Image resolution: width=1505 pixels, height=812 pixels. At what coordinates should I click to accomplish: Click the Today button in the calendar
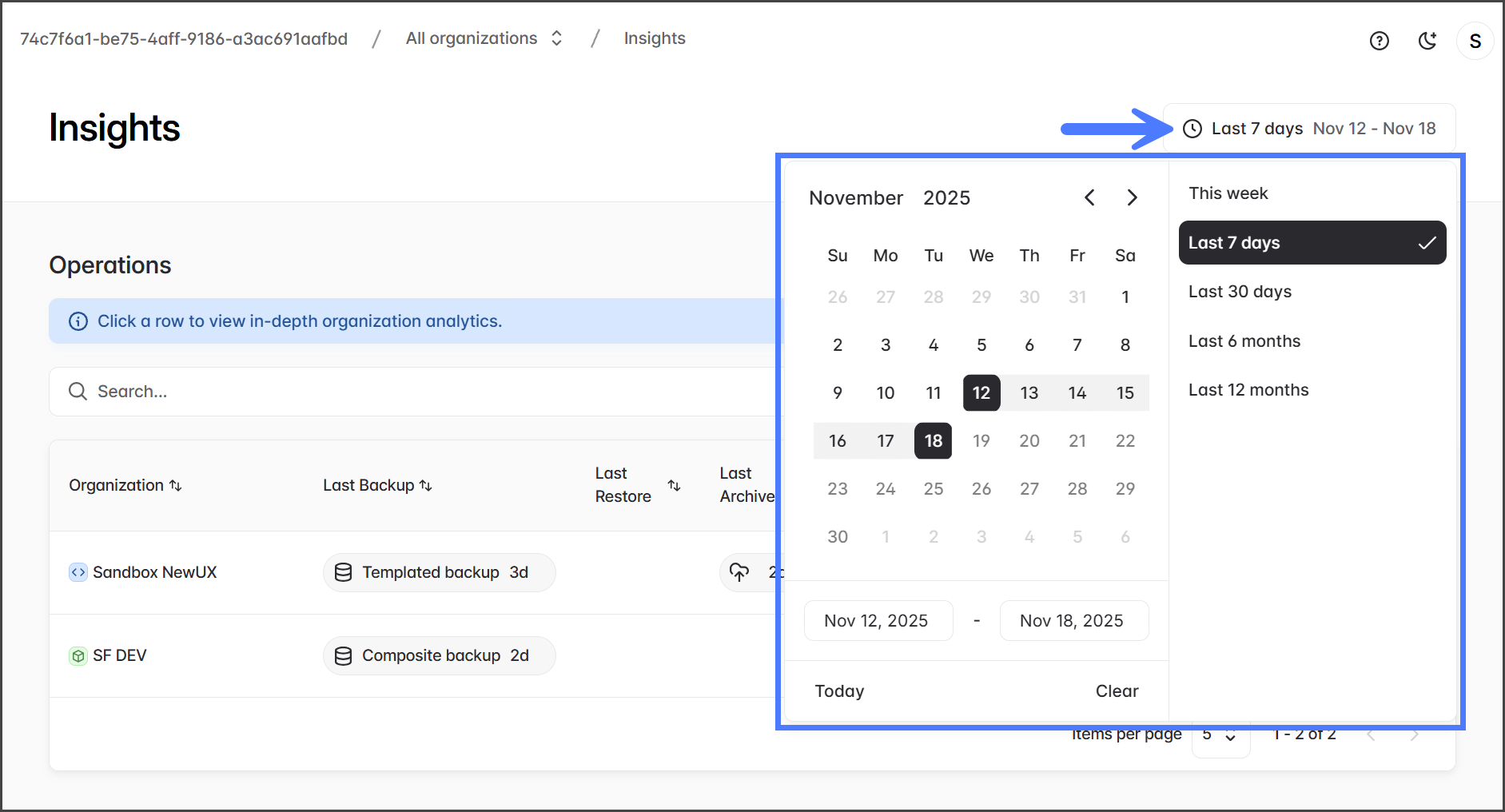pos(839,691)
